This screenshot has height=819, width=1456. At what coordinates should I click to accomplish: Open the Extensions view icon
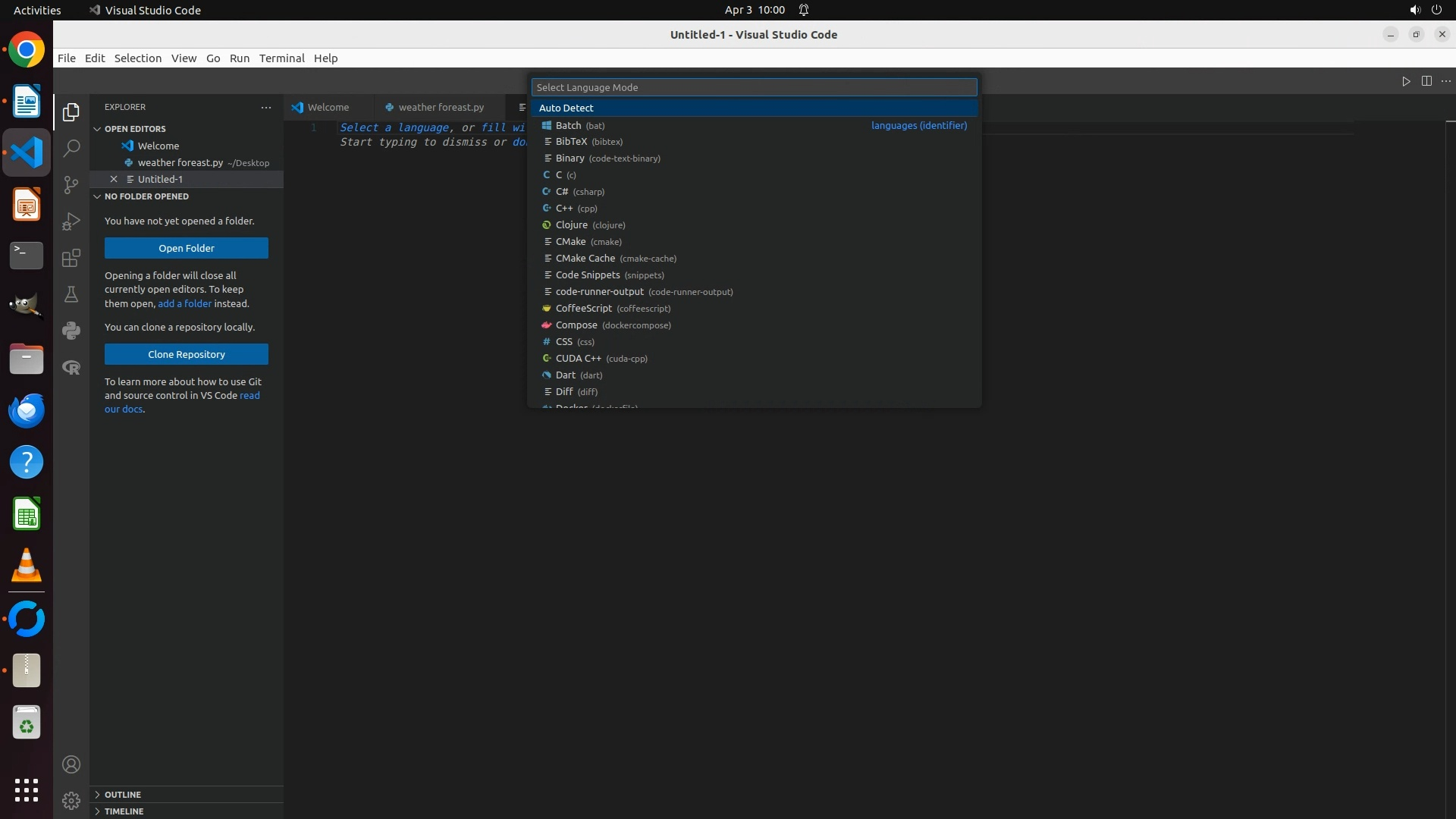[71, 258]
